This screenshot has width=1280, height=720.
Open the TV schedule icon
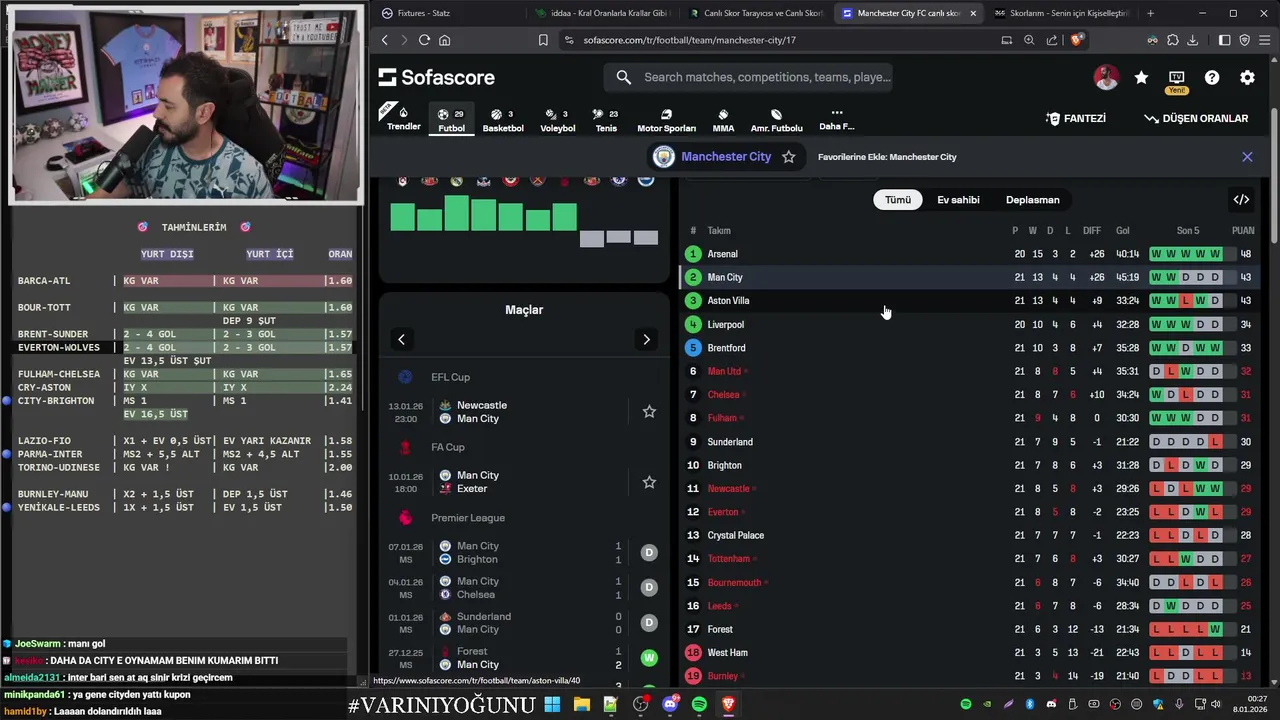click(x=1177, y=77)
